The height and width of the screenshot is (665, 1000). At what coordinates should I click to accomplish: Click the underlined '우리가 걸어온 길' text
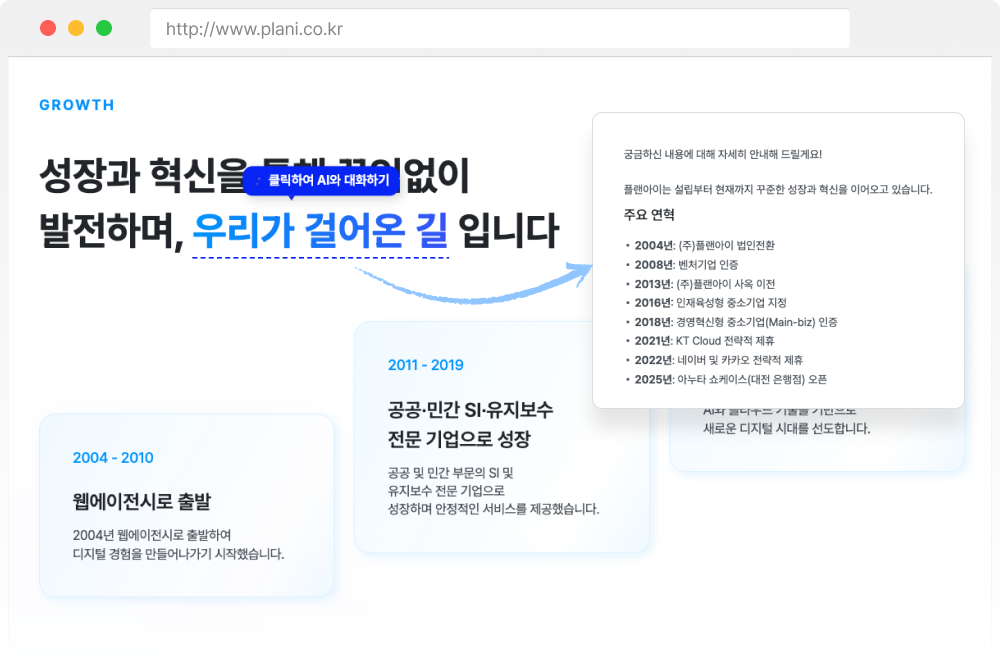320,232
